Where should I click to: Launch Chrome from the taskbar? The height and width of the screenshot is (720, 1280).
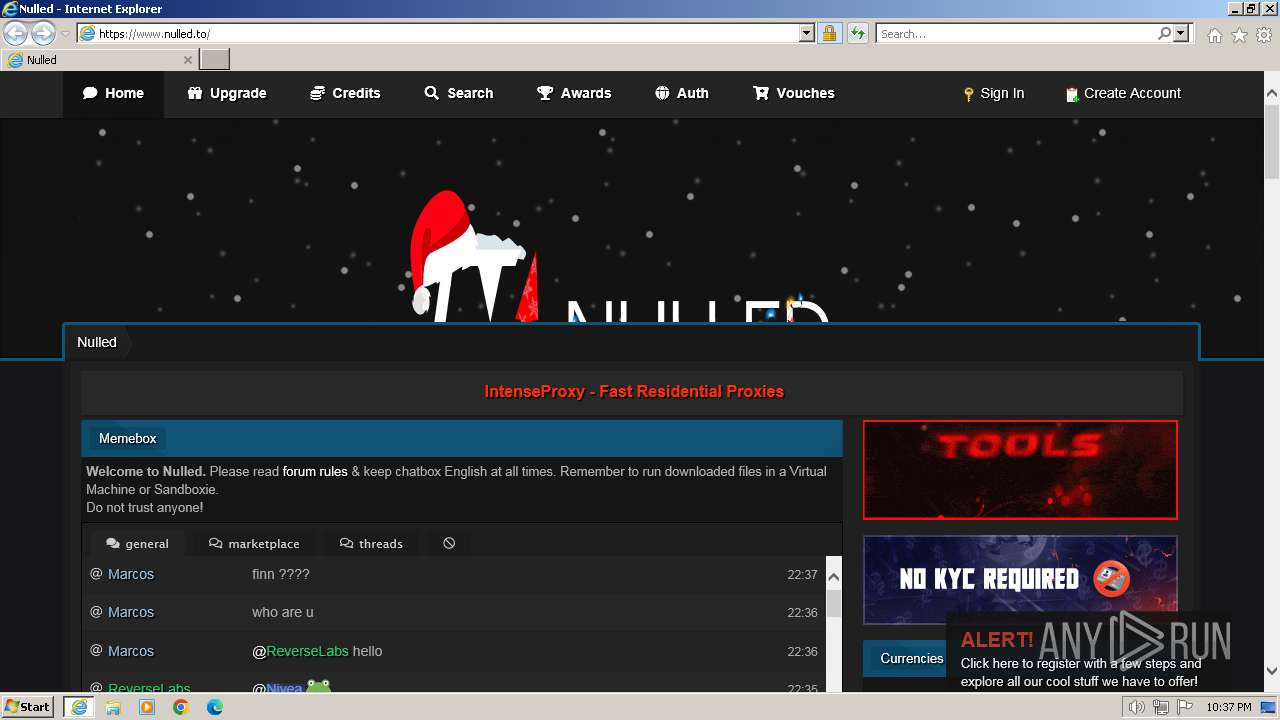click(x=181, y=707)
